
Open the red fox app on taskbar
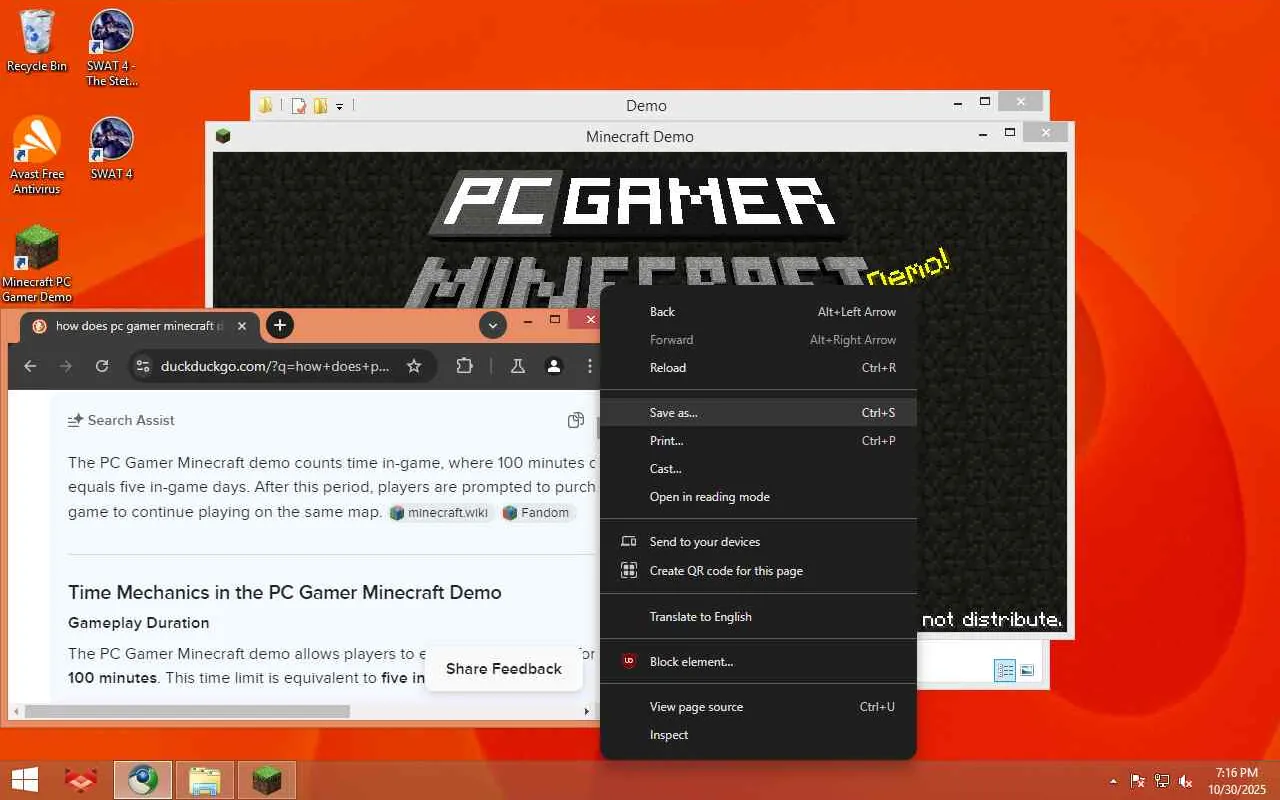(x=81, y=780)
